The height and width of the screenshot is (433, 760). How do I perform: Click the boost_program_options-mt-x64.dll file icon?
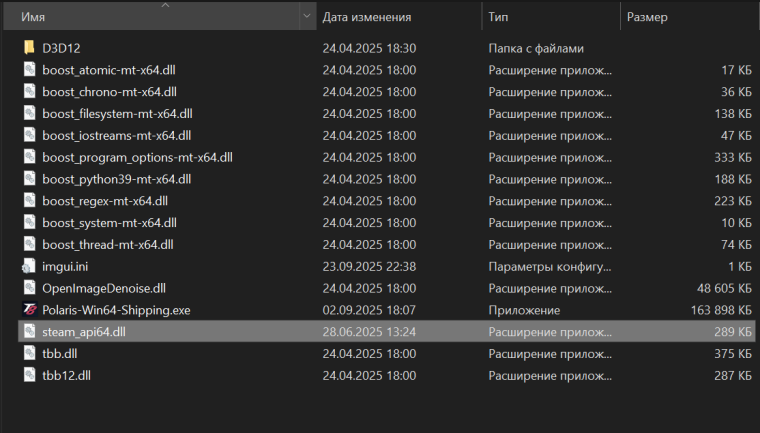click(30, 157)
